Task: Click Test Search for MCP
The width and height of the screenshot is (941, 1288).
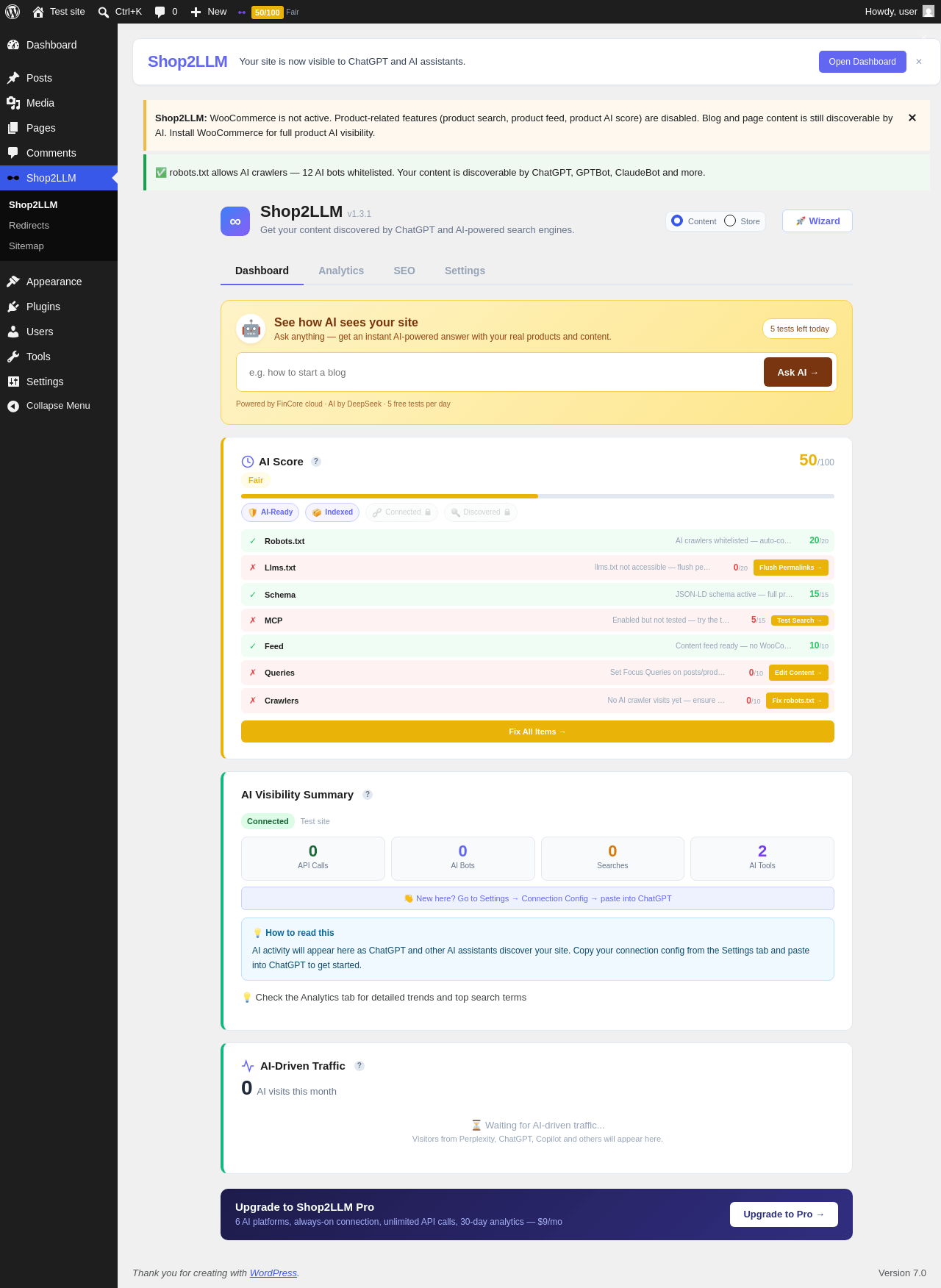Action: (x=800, y=620)
